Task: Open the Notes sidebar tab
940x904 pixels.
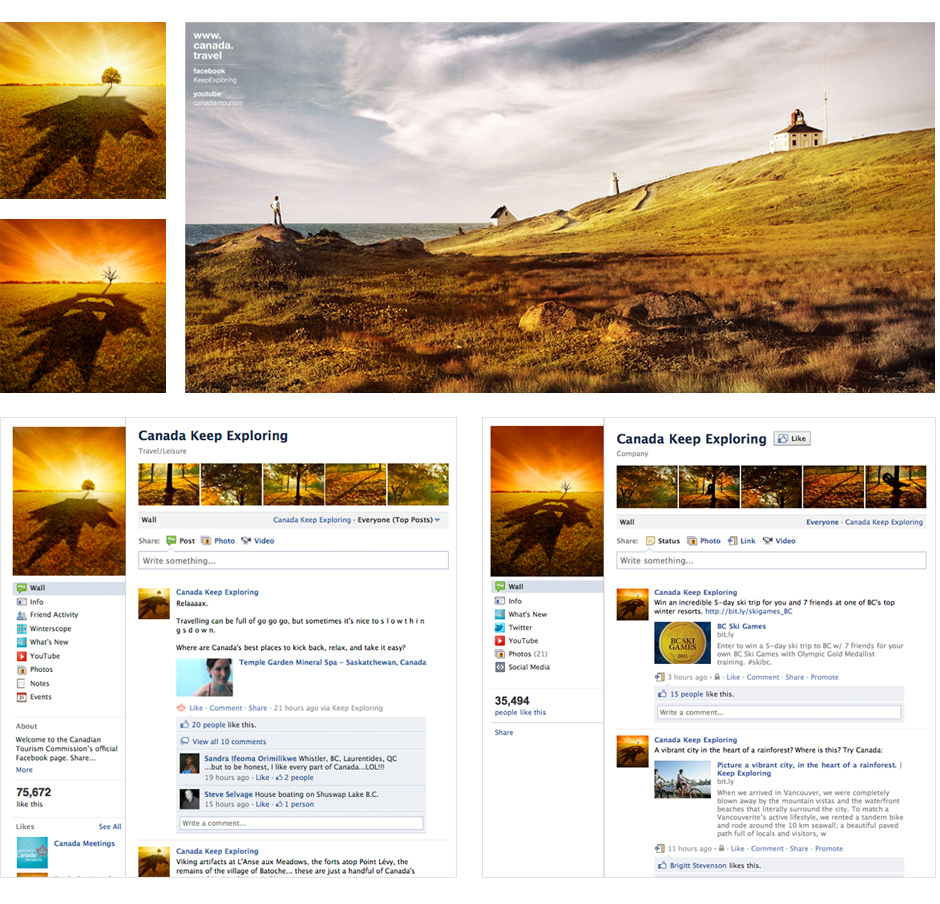Action: (x=40, y=683)
